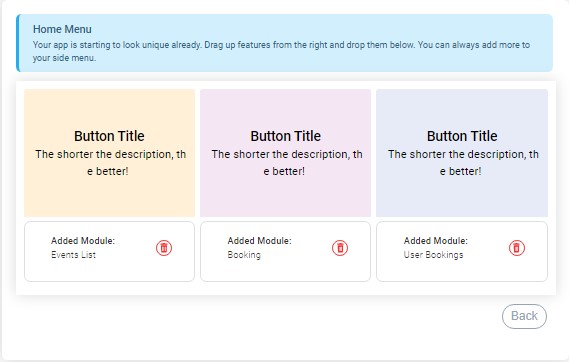Delete the Events List module with its trash icon
The image size is (569, 362).
[x=164, y=248]
